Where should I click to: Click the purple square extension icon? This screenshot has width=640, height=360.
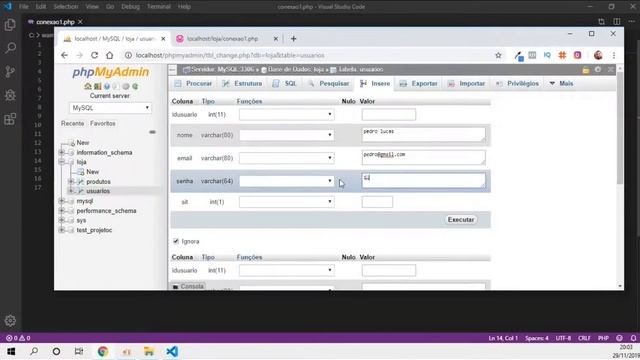(x=577, y=55)
